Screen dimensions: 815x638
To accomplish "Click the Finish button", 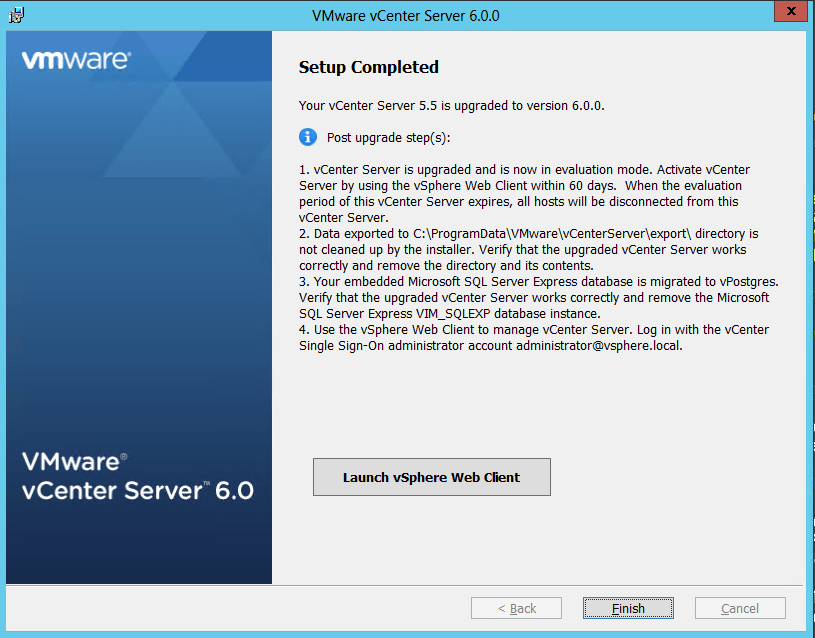I will click(628, 608).
